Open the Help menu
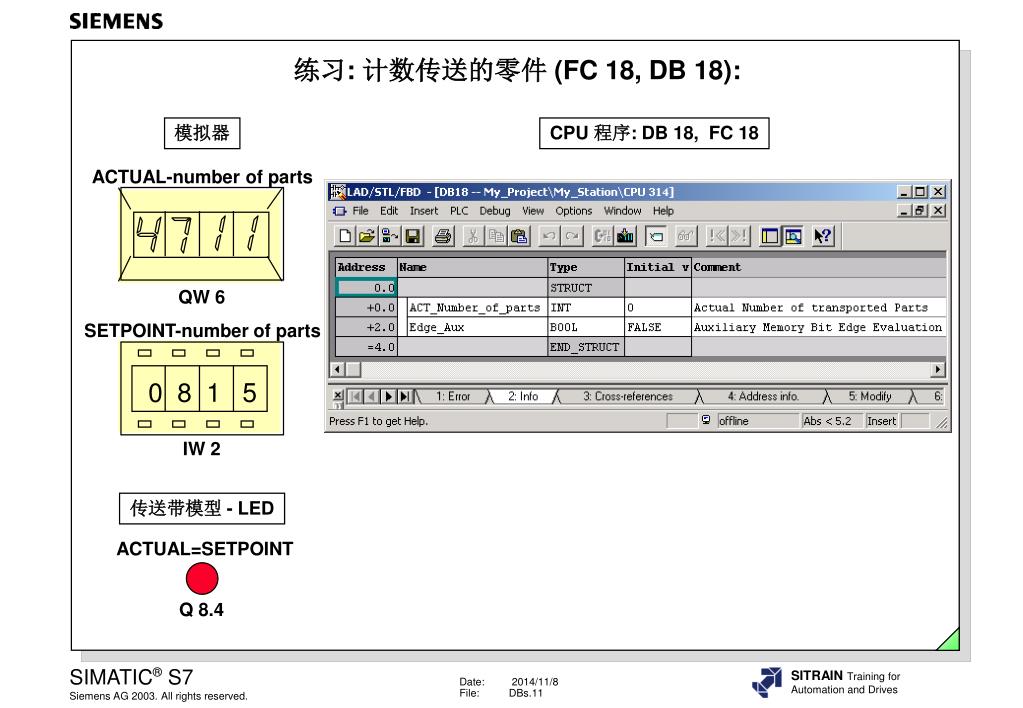Screen dimensions: 1023x708 coord(663,211)
